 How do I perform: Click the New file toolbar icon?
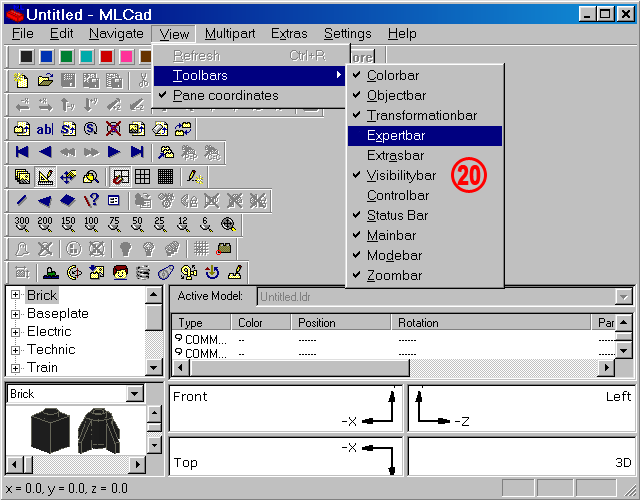[x=22, y=80]
